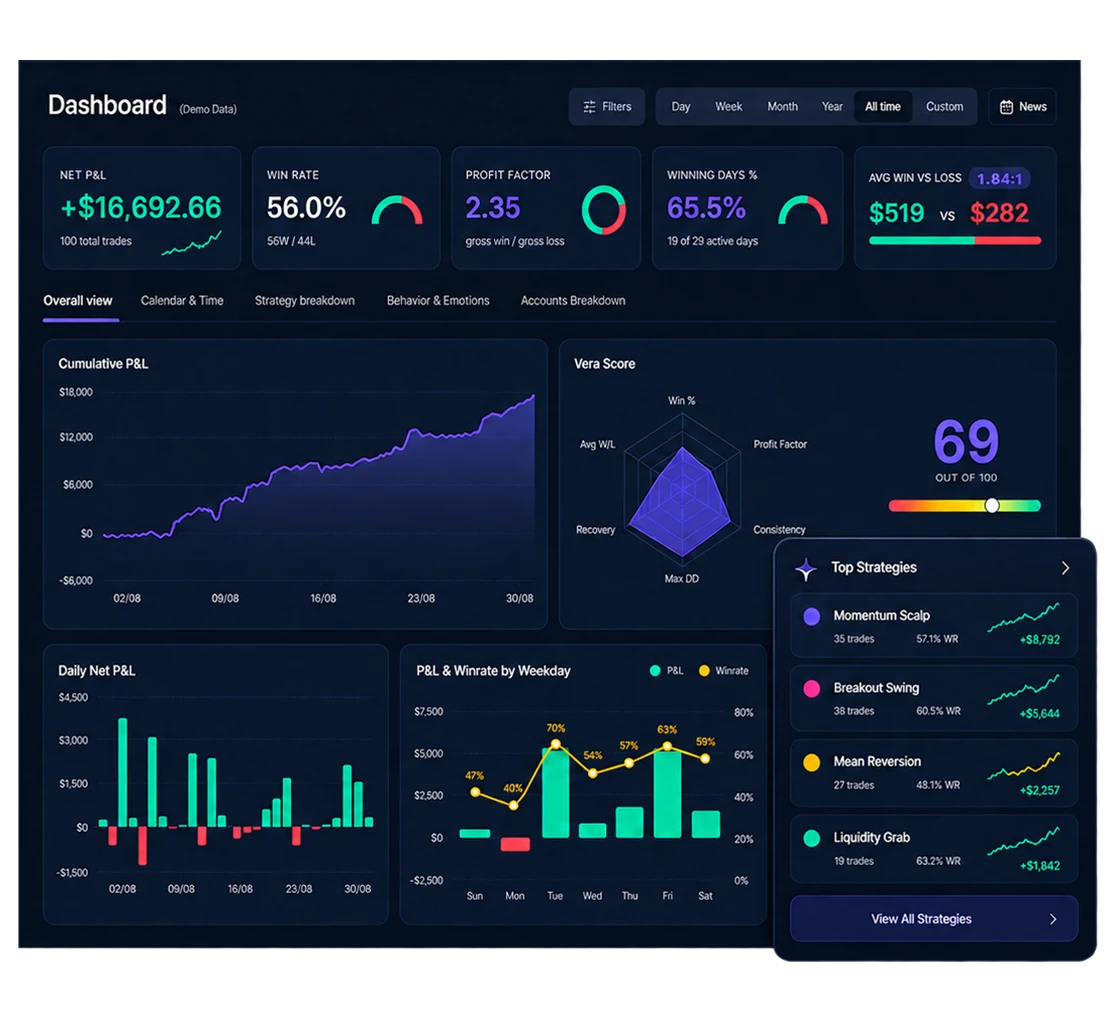Open the Liquidity Grab strategy name

(x=871, y=838)
